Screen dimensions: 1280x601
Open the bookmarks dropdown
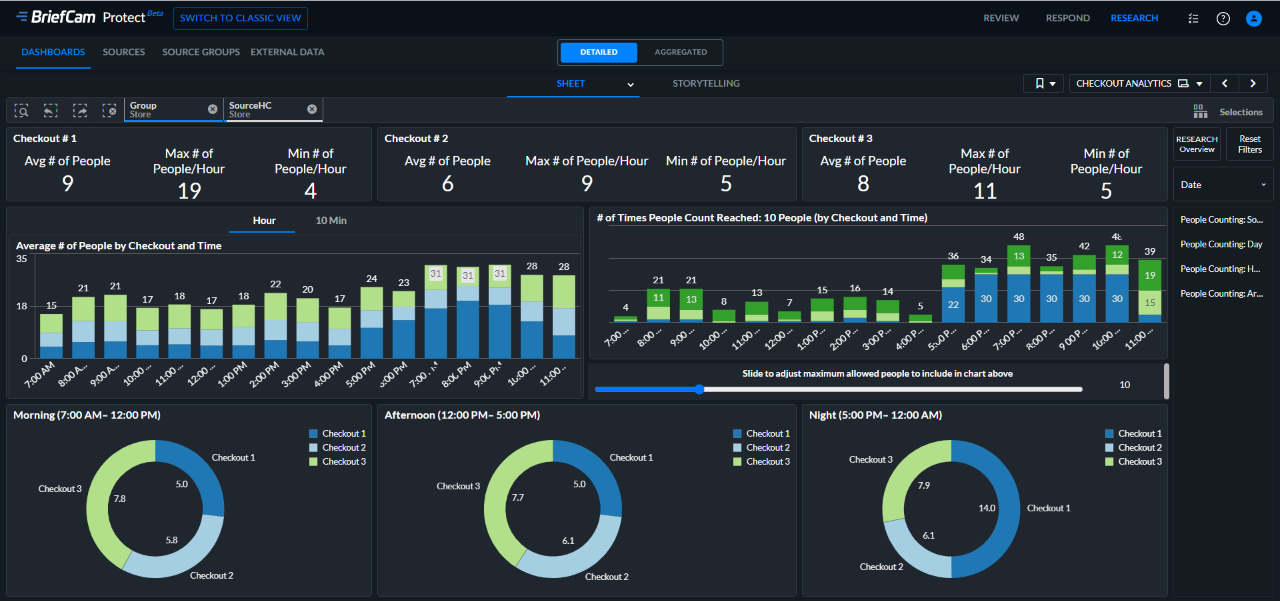pyautogui.click(x=1044, y=83)
